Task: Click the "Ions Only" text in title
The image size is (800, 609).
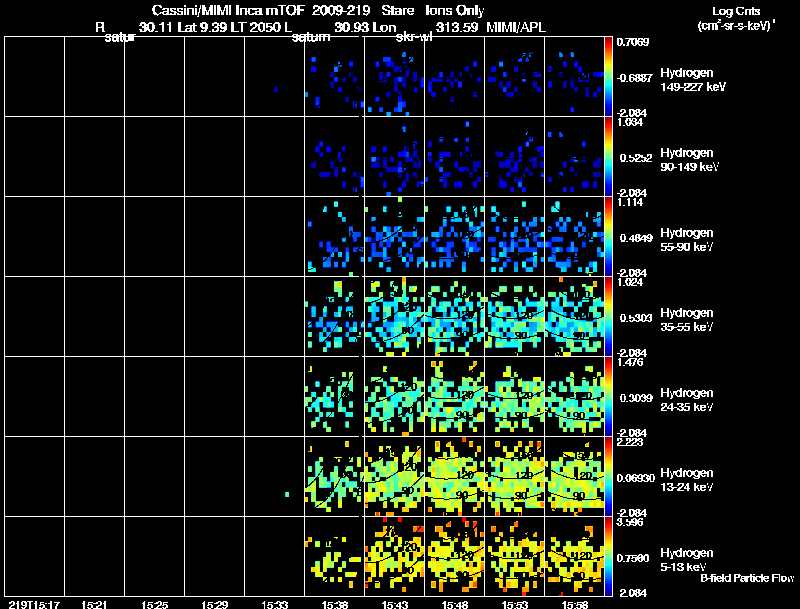Action: coord(455,10)
